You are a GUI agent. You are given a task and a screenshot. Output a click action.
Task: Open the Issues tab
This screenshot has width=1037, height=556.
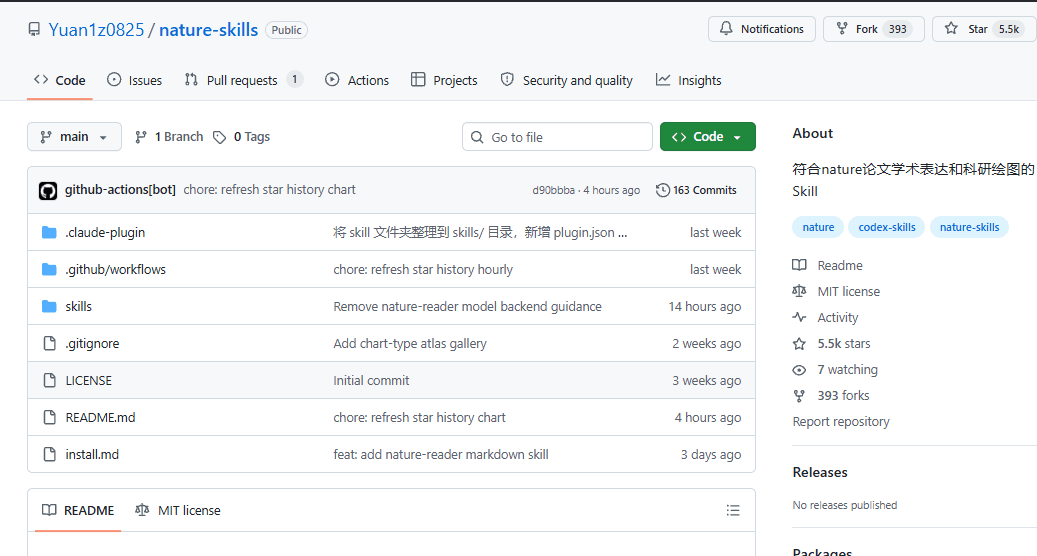(134, 80)
